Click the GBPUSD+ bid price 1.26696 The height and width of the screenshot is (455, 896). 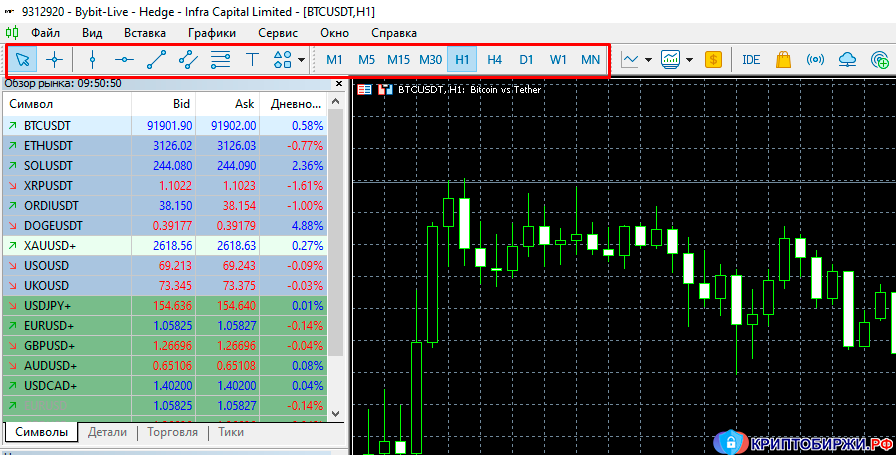[x=173, y=346]
